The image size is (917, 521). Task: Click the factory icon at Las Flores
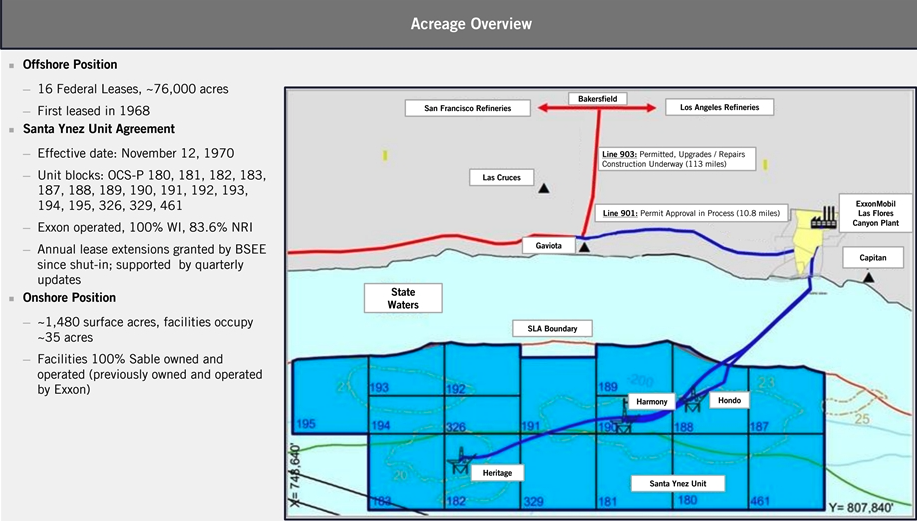(x=824, y=217)
